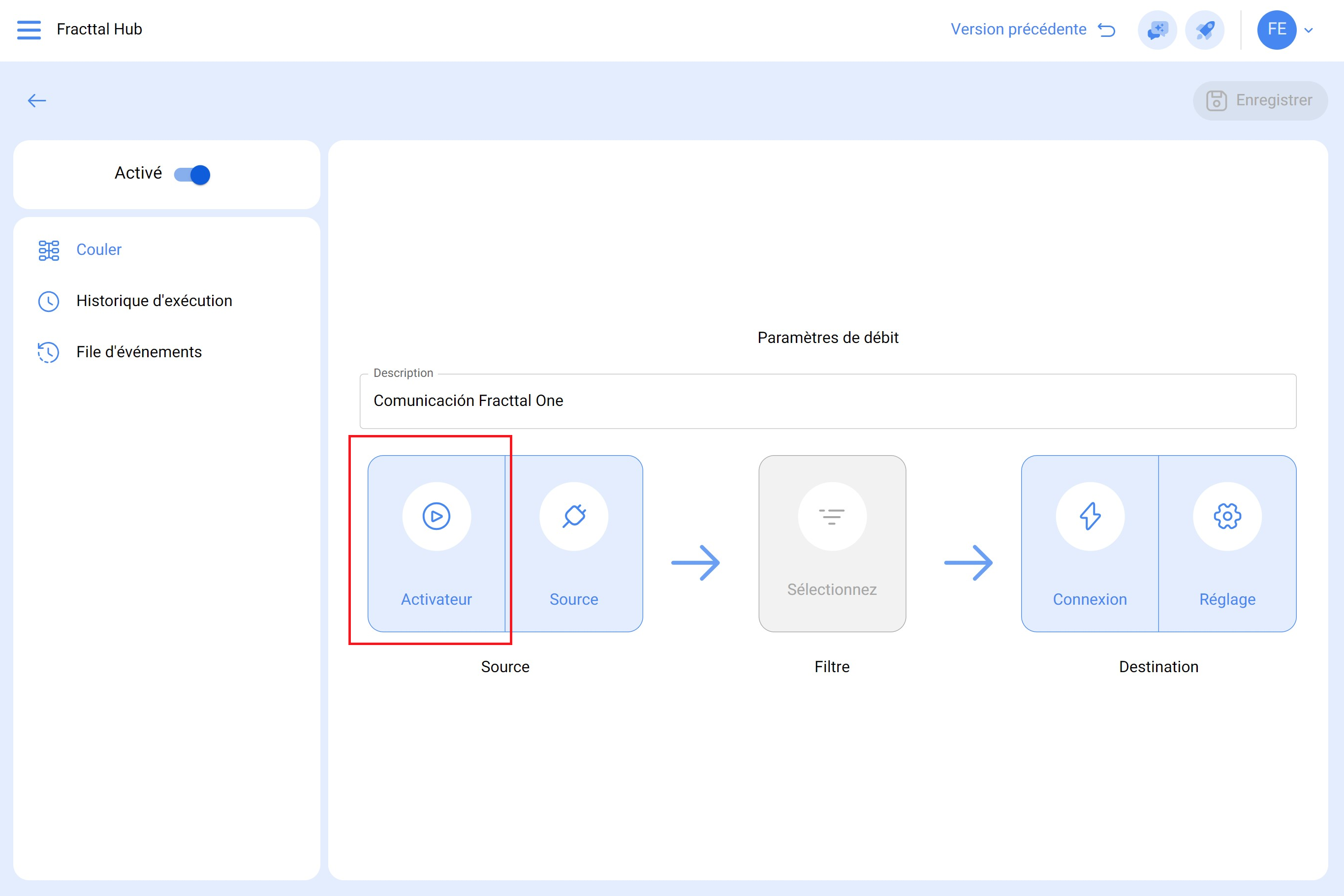Viewport: 1344px width, 896px height.
Task: Open the AI chat assistant icon
Action: coord(1157,30)
